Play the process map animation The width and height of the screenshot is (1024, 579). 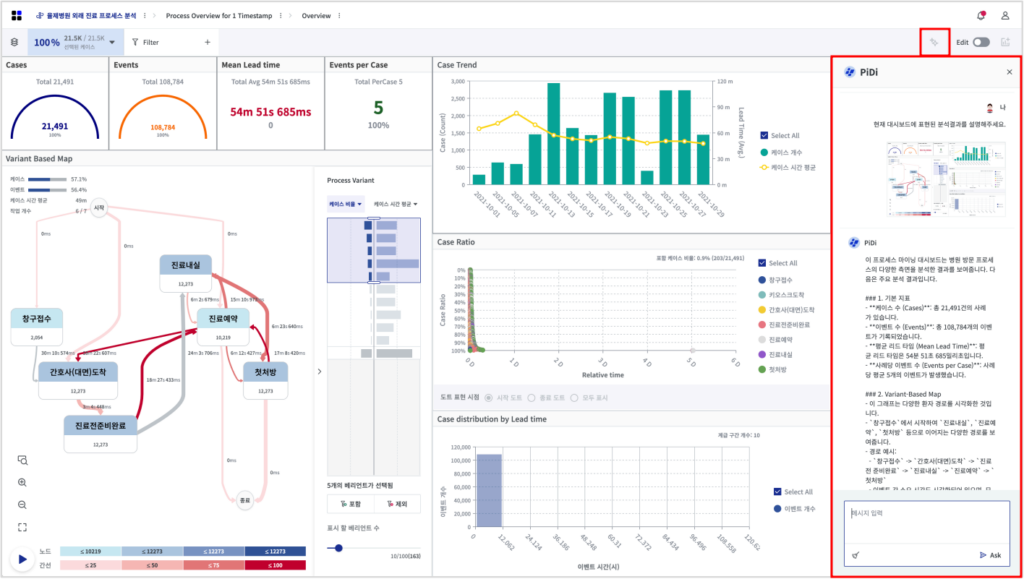click(22, 558)
